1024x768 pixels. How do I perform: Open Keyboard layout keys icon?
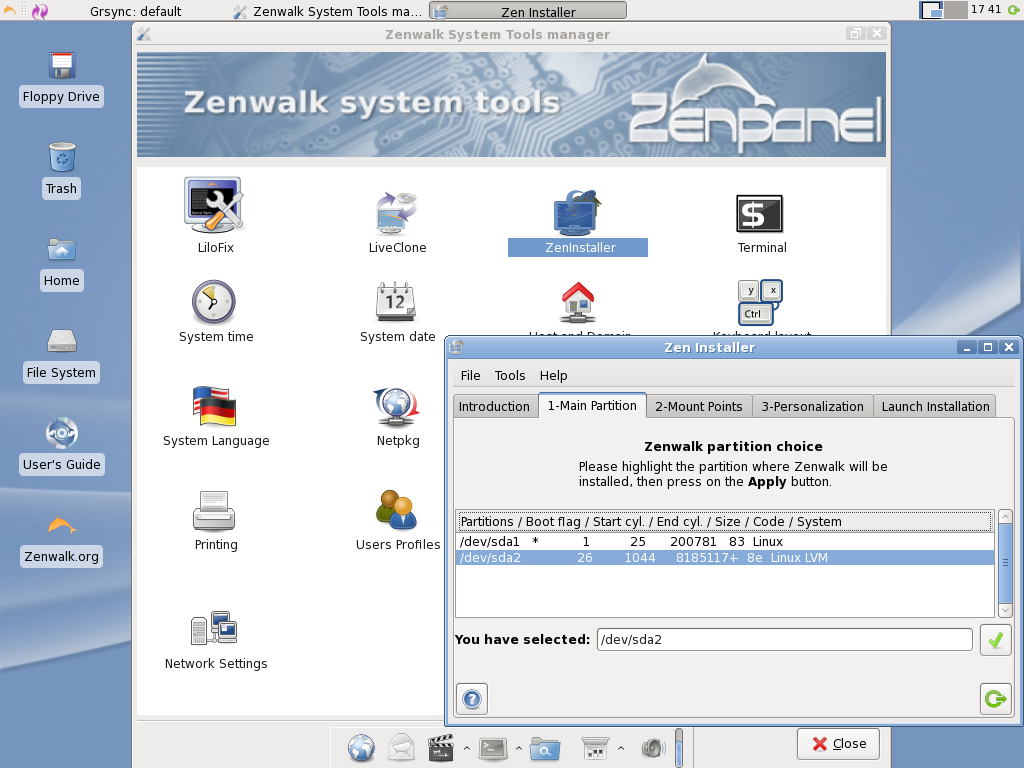(760, 302)
